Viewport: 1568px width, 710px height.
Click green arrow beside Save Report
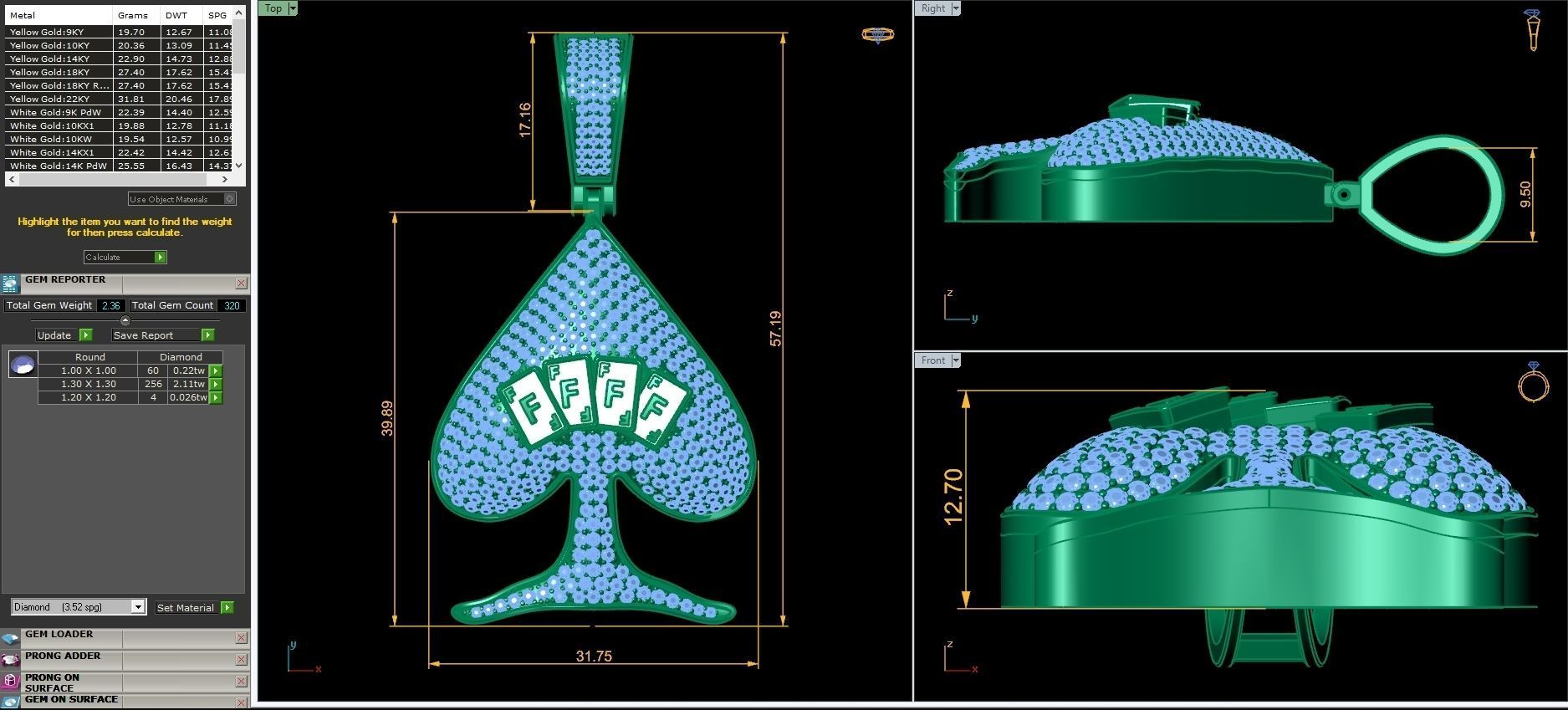(x=207, y=335)
